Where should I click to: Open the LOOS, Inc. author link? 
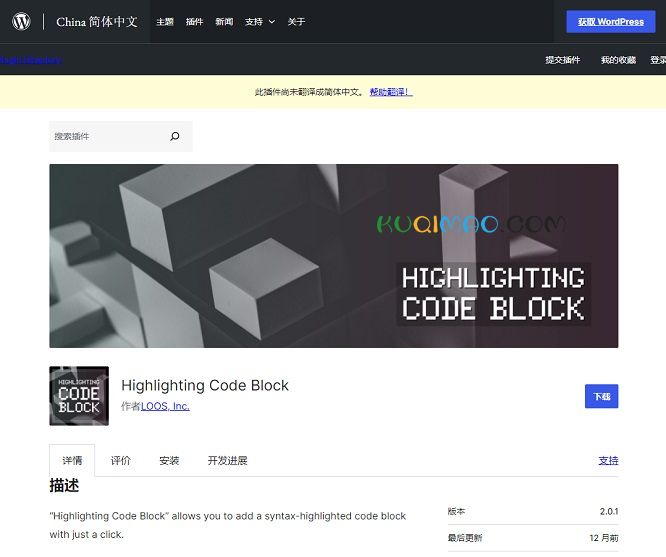coord(165,407)
